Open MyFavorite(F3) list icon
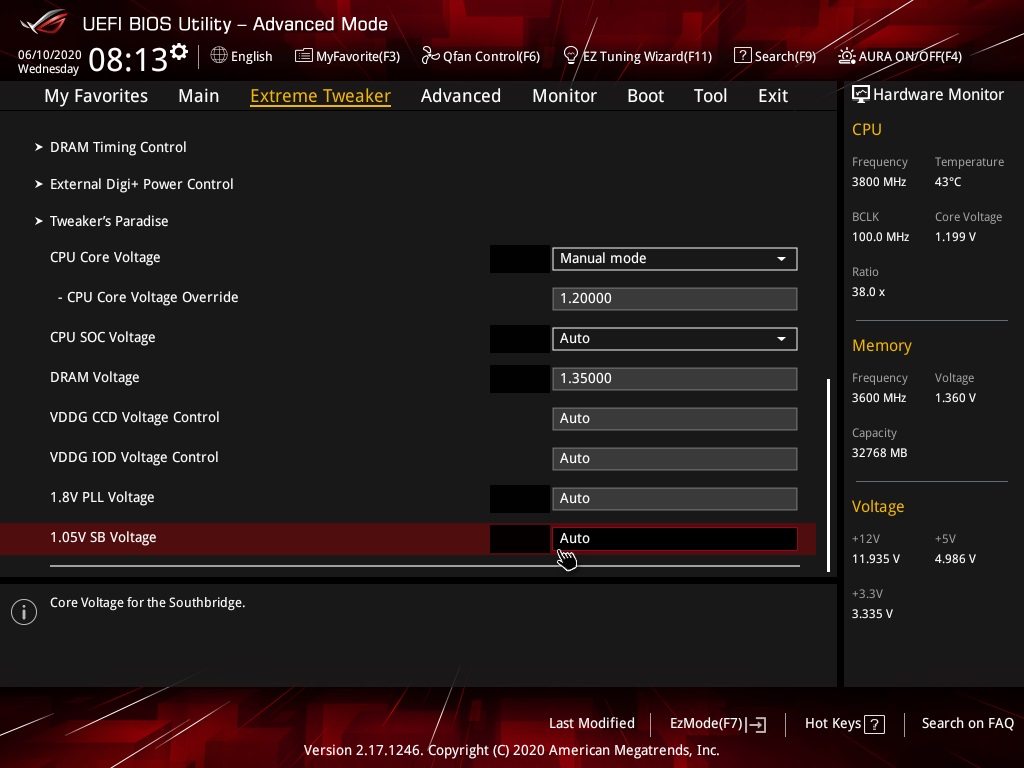 point(303,56)
